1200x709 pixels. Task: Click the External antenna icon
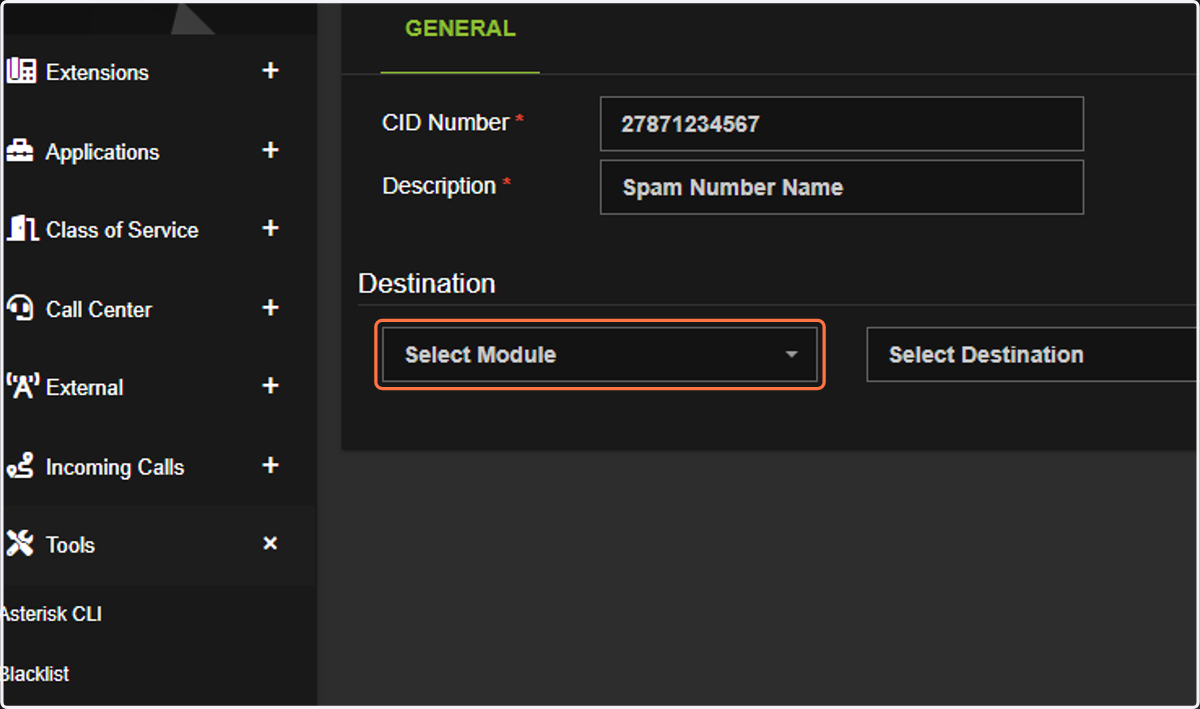coord(21,386)
